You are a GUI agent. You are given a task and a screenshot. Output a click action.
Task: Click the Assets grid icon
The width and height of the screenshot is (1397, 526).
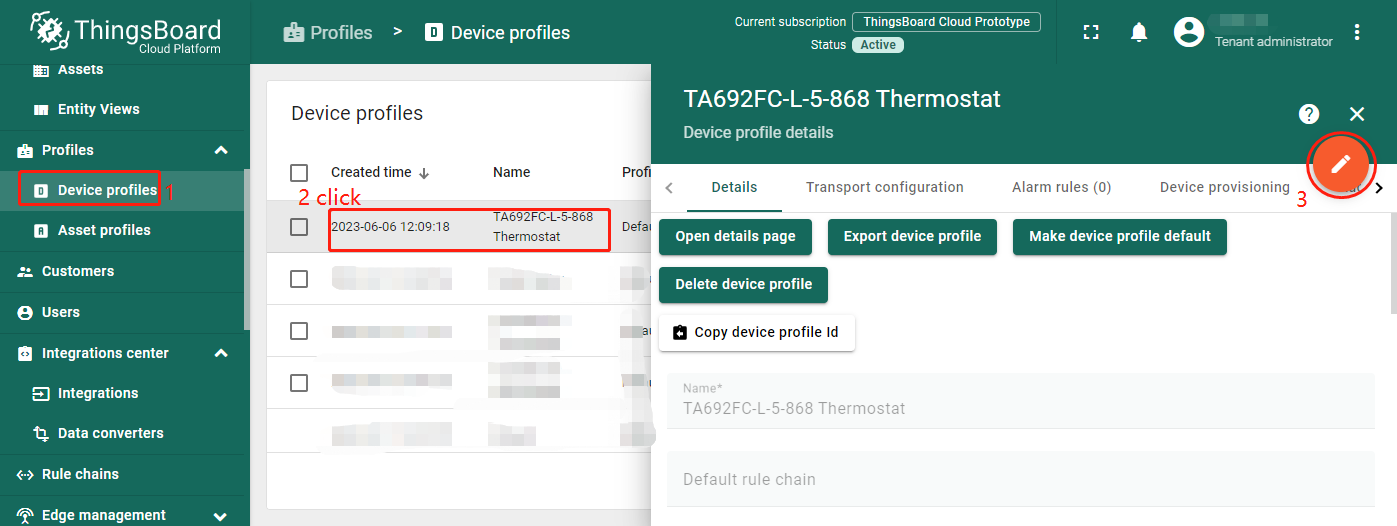pyautogui.click(x=41, y=70)
